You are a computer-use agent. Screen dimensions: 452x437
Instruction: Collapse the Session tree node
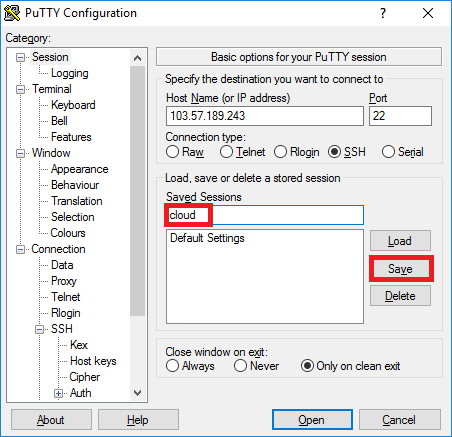point(20,57)
